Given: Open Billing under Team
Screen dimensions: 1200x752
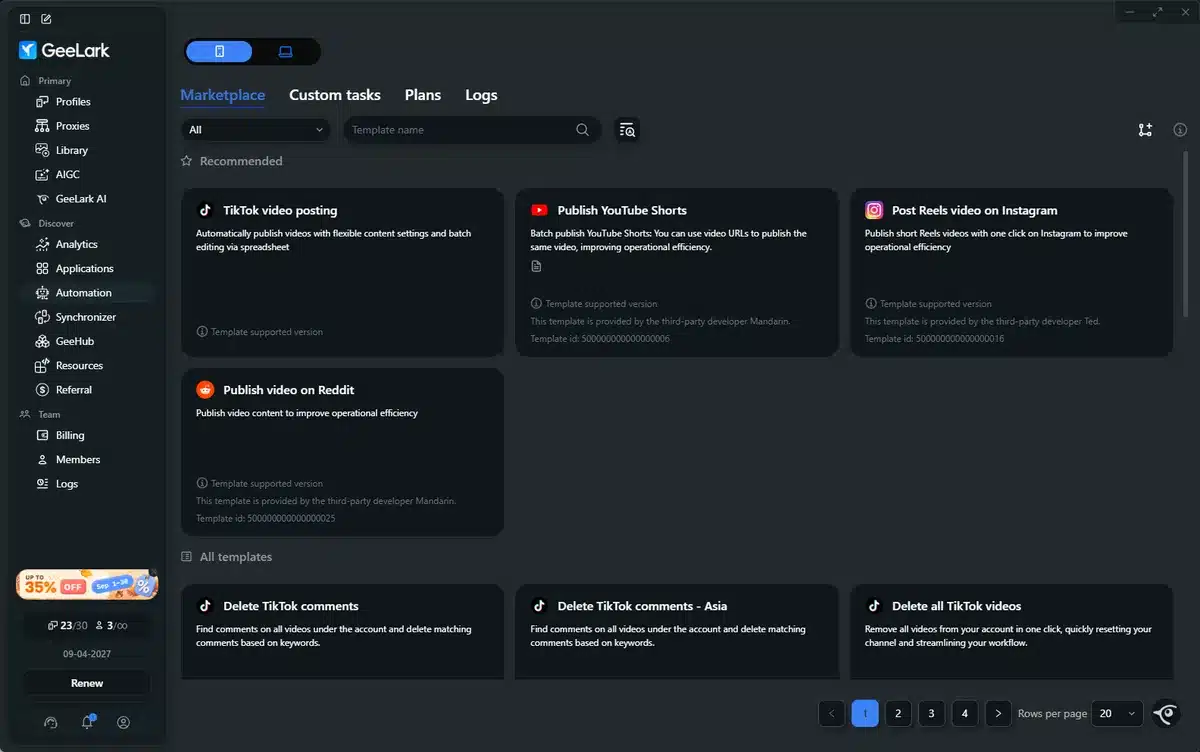Looking at the screenshot, I should point(70,435).
